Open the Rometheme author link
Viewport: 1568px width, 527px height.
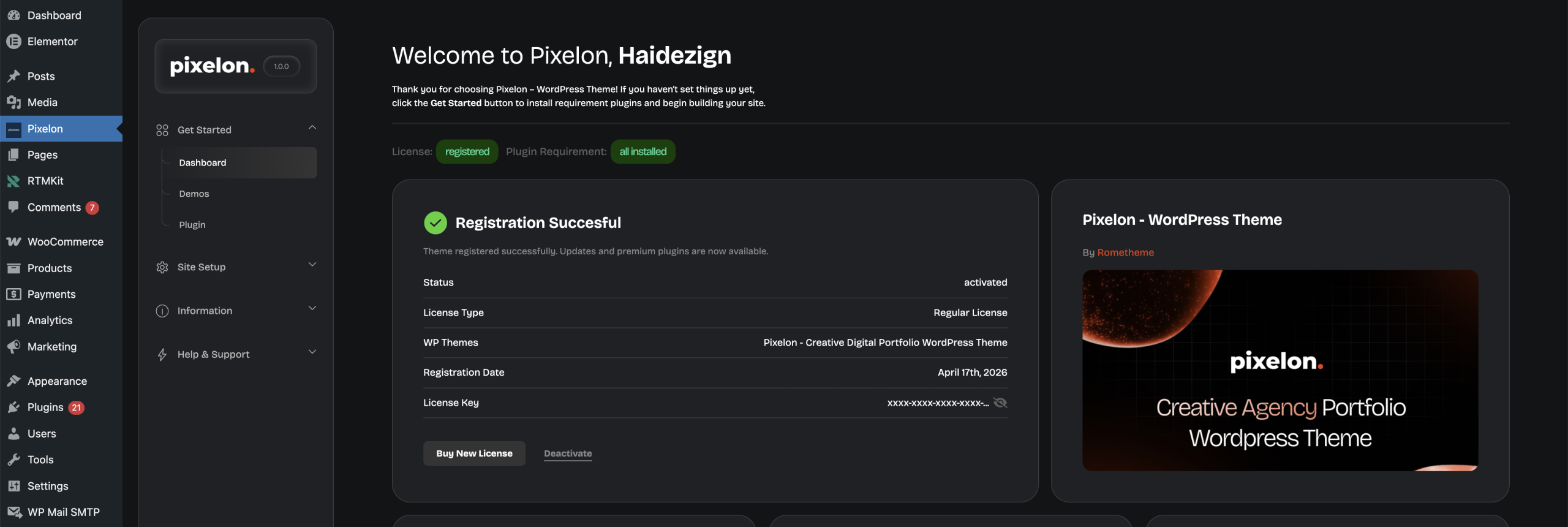pos(1125,252)
